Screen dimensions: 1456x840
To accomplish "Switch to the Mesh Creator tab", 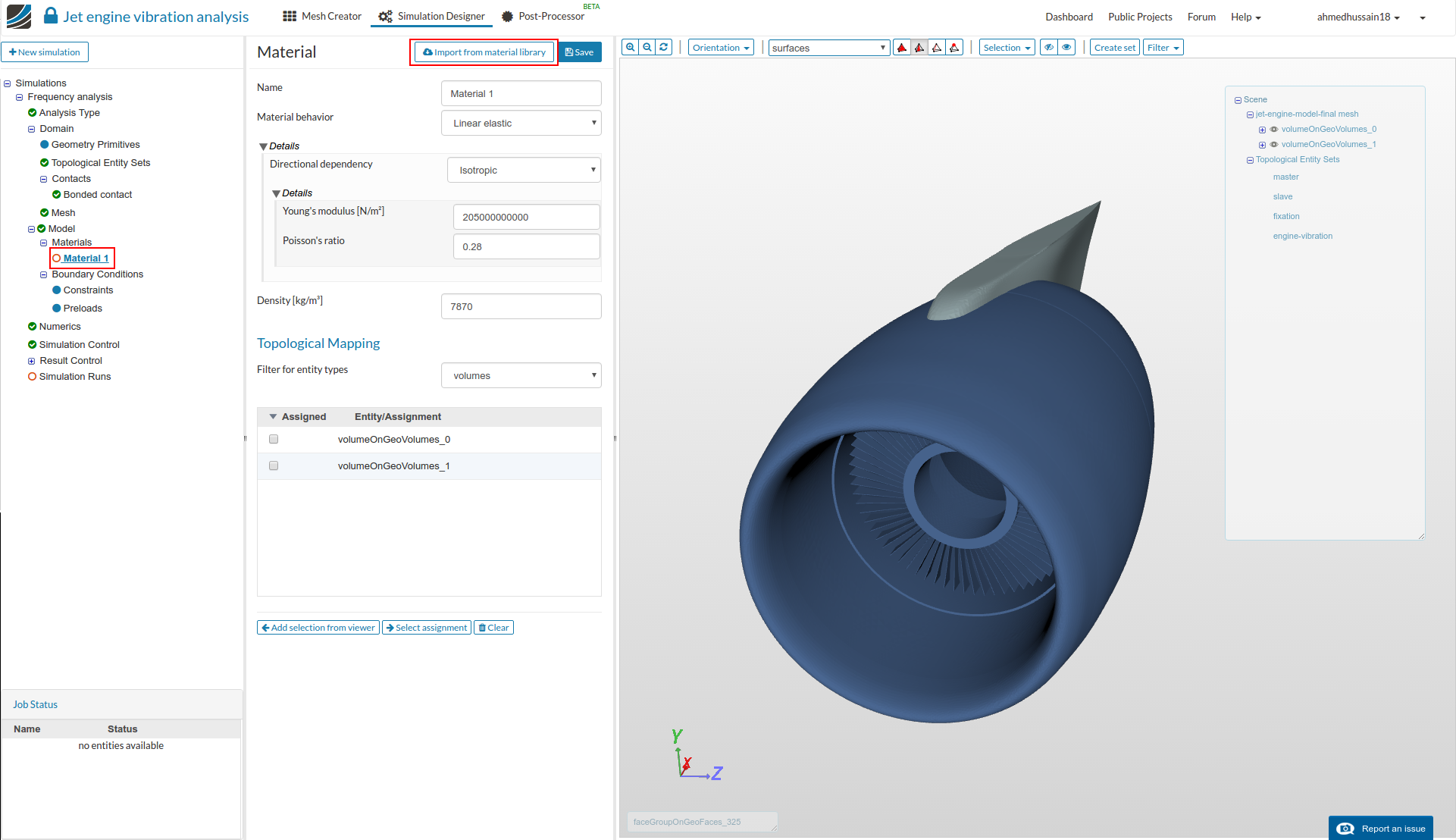I will 322,16.
